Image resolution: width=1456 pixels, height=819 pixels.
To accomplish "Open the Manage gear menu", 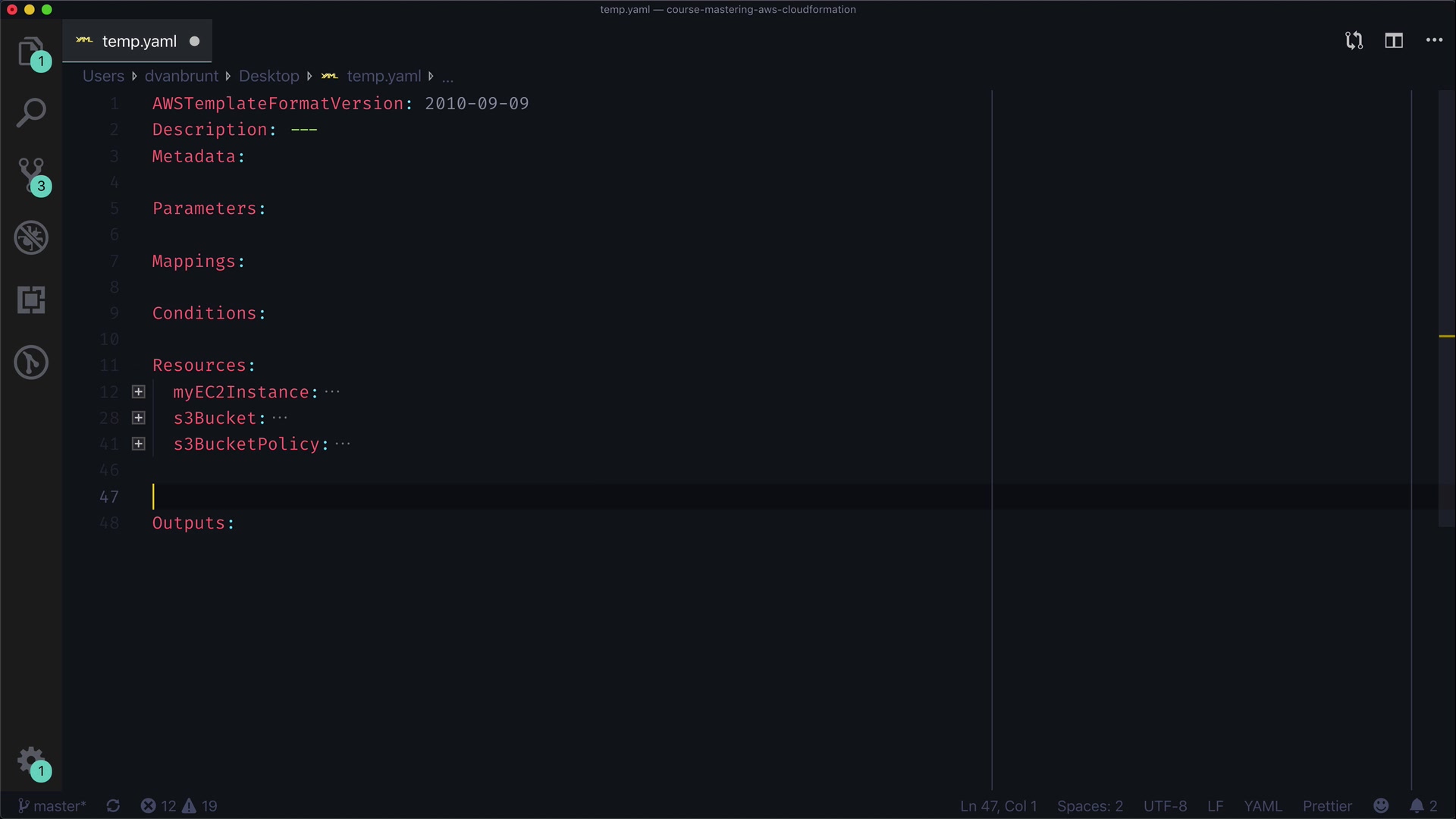I will (x=30, y=760).
